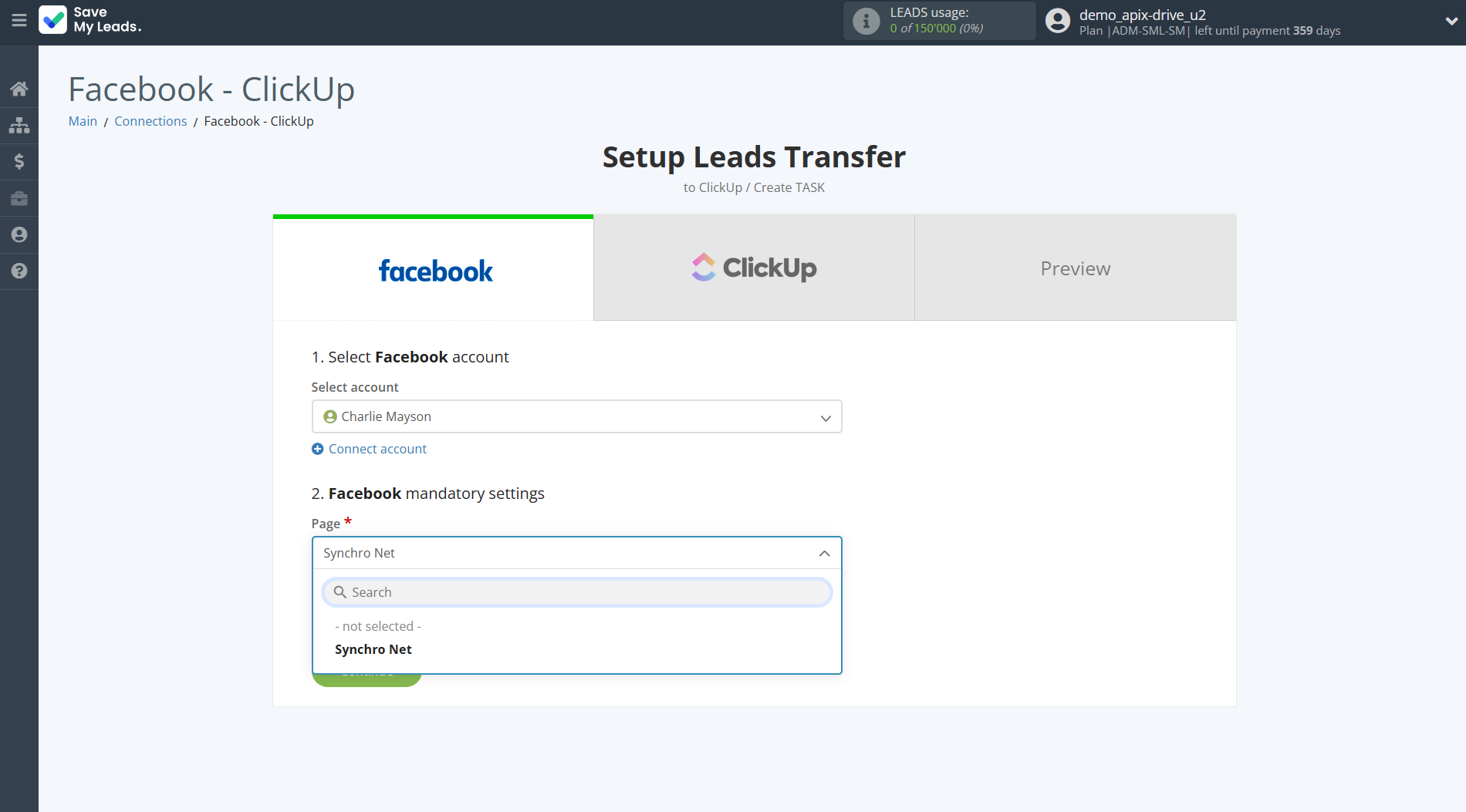Viewport: 1466px width, 812px height.
Task: Click the LEADS usage info icon
Action: pos(866,21)
